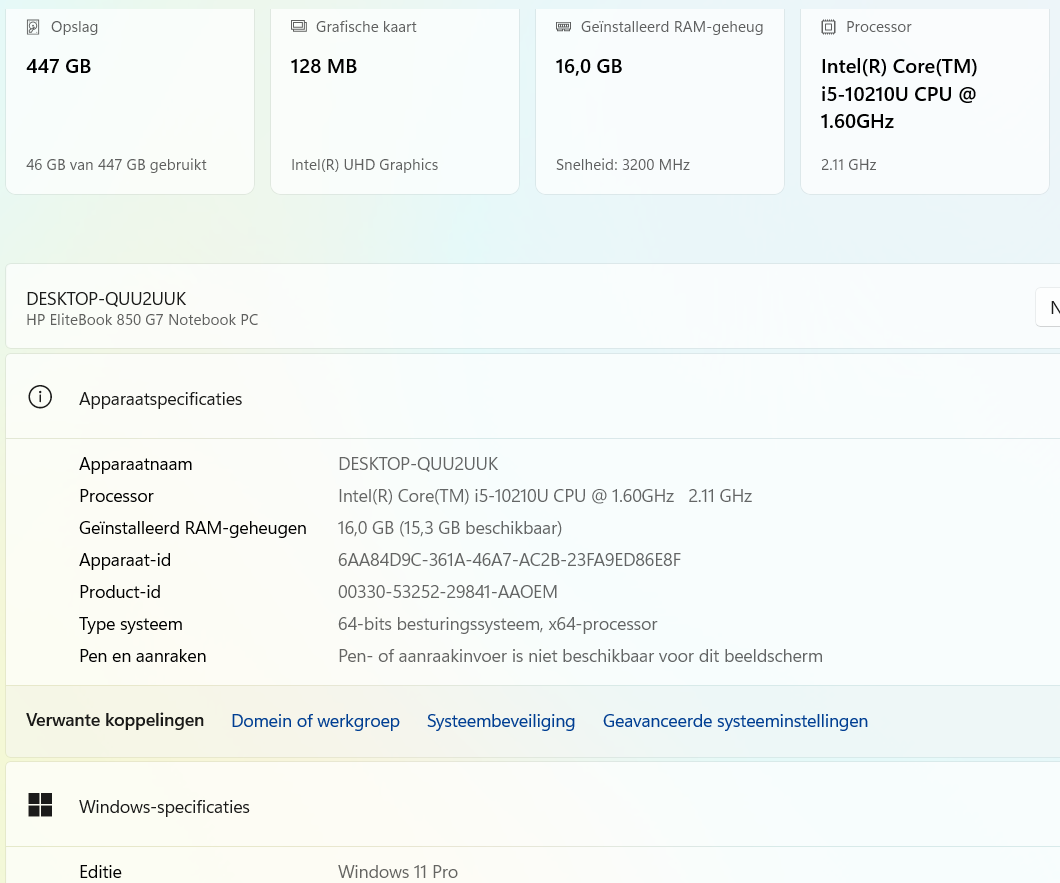Image resolution: width=1060 pixels, height=883 pixels.
Task: Click the "Geïnstalleerd RAM-geheugen" row label
Action: (193, 528)
